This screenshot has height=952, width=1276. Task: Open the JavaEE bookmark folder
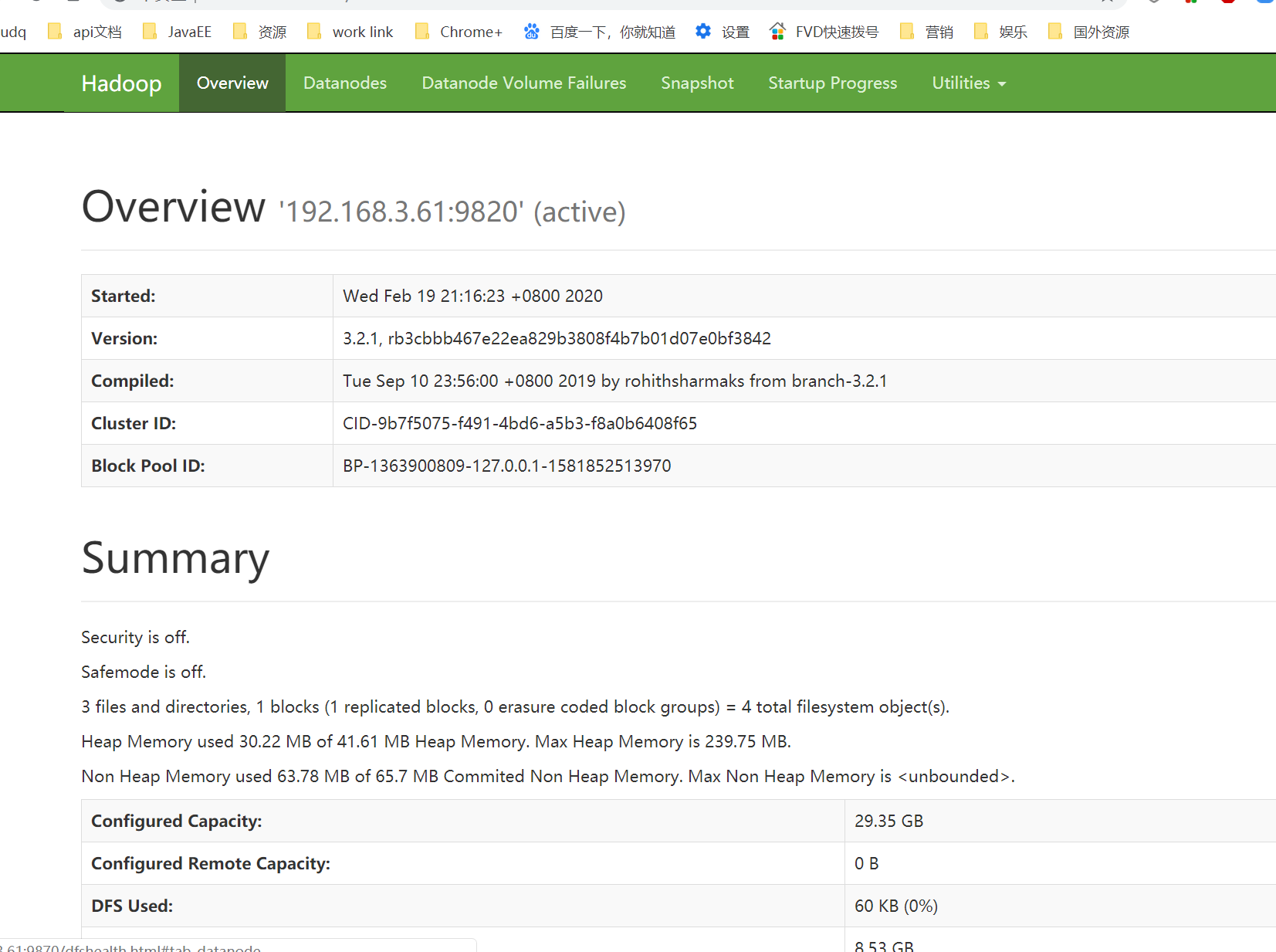(x=177, y=32)
